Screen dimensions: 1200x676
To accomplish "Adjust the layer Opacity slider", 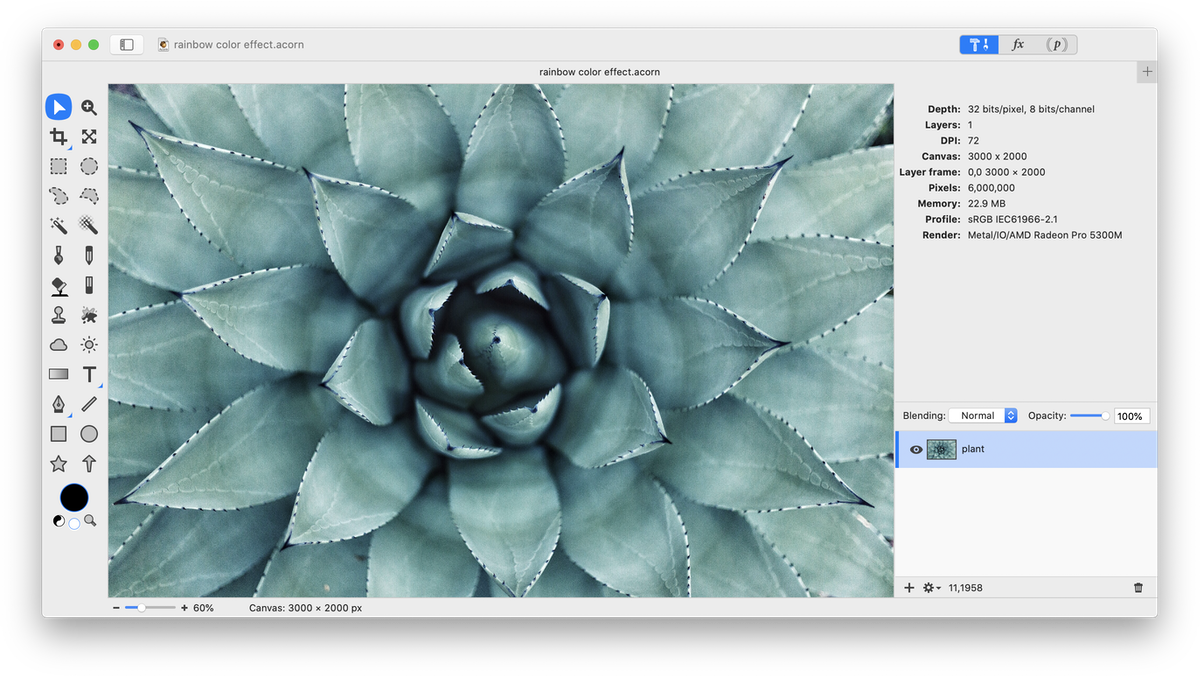I will pos(1089,416).
